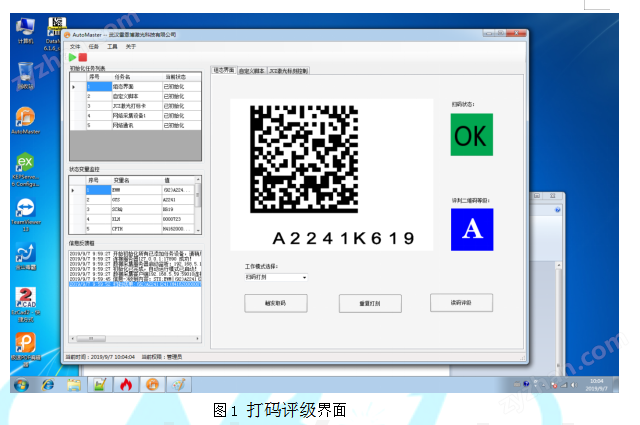Click variable table scroll-down arrow
640x425 pixels.
click(198, 231)
